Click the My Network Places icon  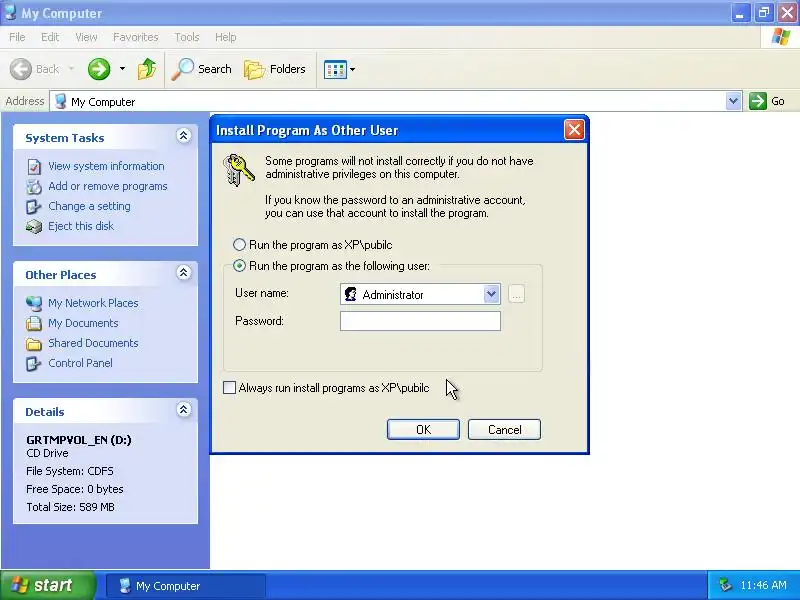point(34,304)
